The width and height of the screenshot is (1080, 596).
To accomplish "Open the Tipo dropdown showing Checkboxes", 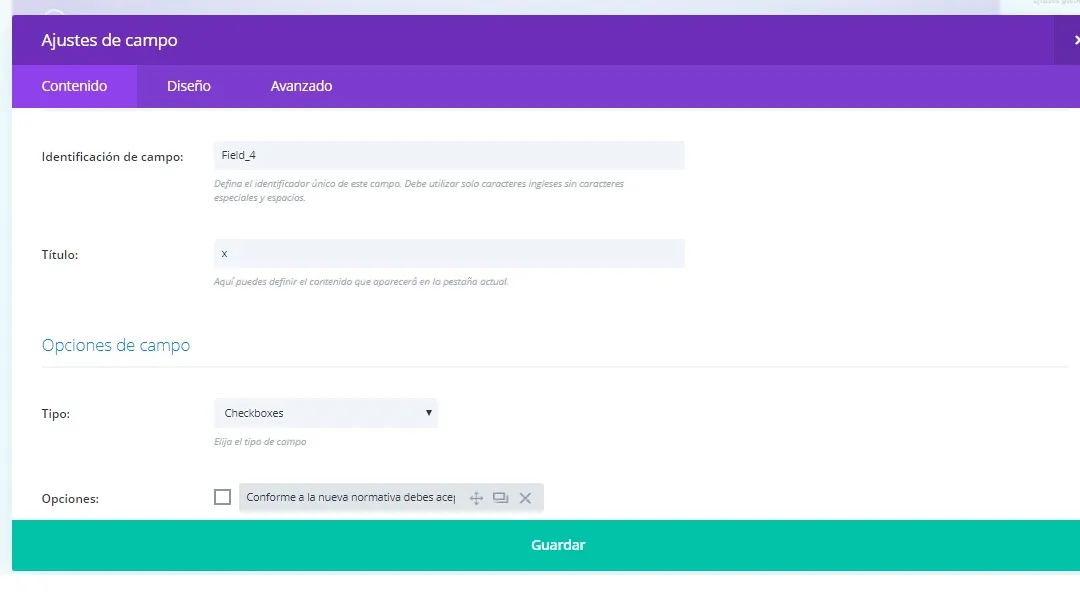I will (x=325, y=413).
